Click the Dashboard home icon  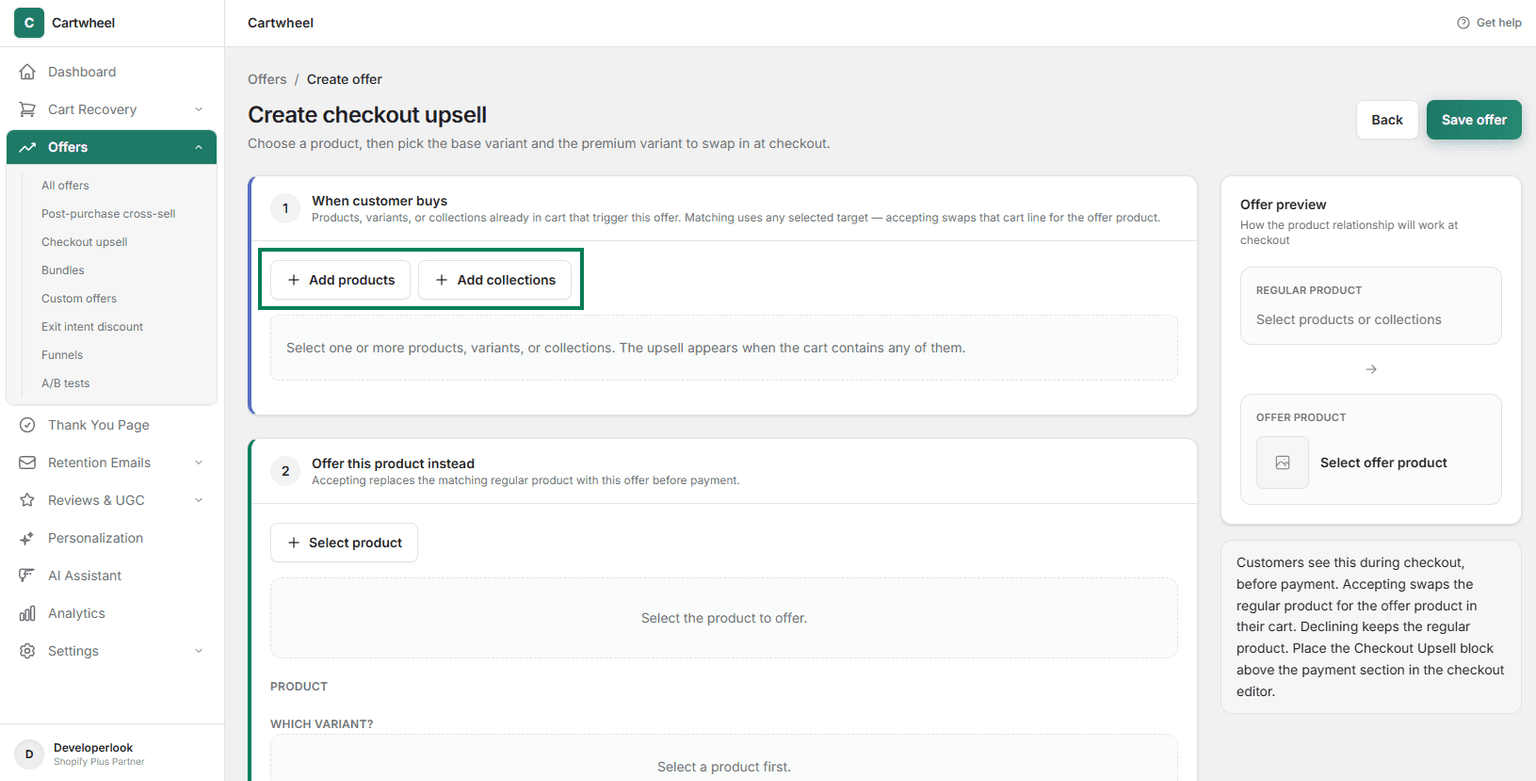pos(28,72)
